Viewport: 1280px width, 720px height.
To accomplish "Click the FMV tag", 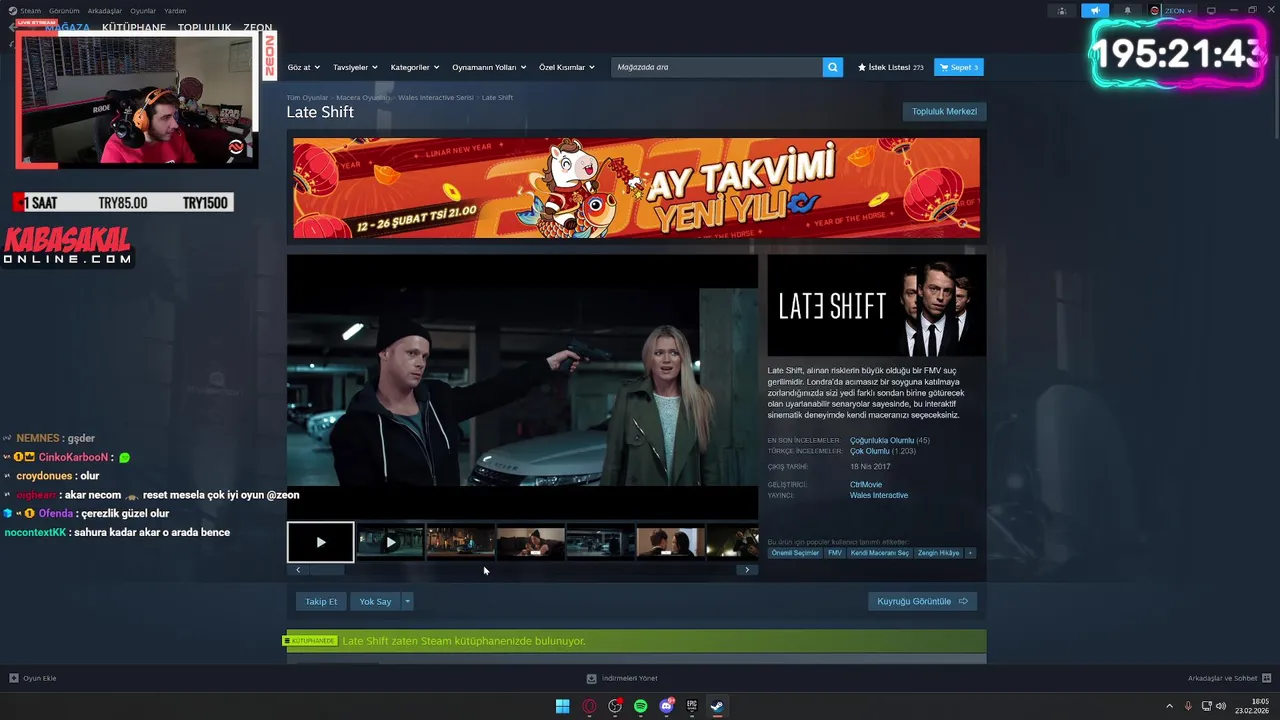I will [834, 553].
